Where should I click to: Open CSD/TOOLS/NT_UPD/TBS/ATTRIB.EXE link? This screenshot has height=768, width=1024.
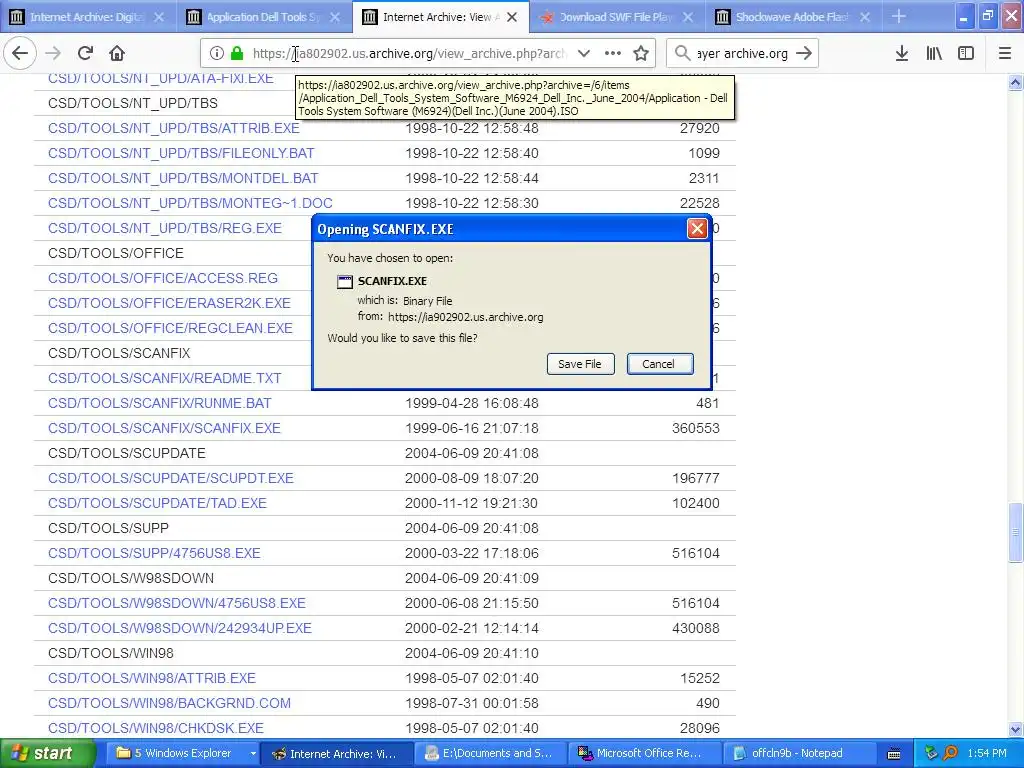point(174,128)
